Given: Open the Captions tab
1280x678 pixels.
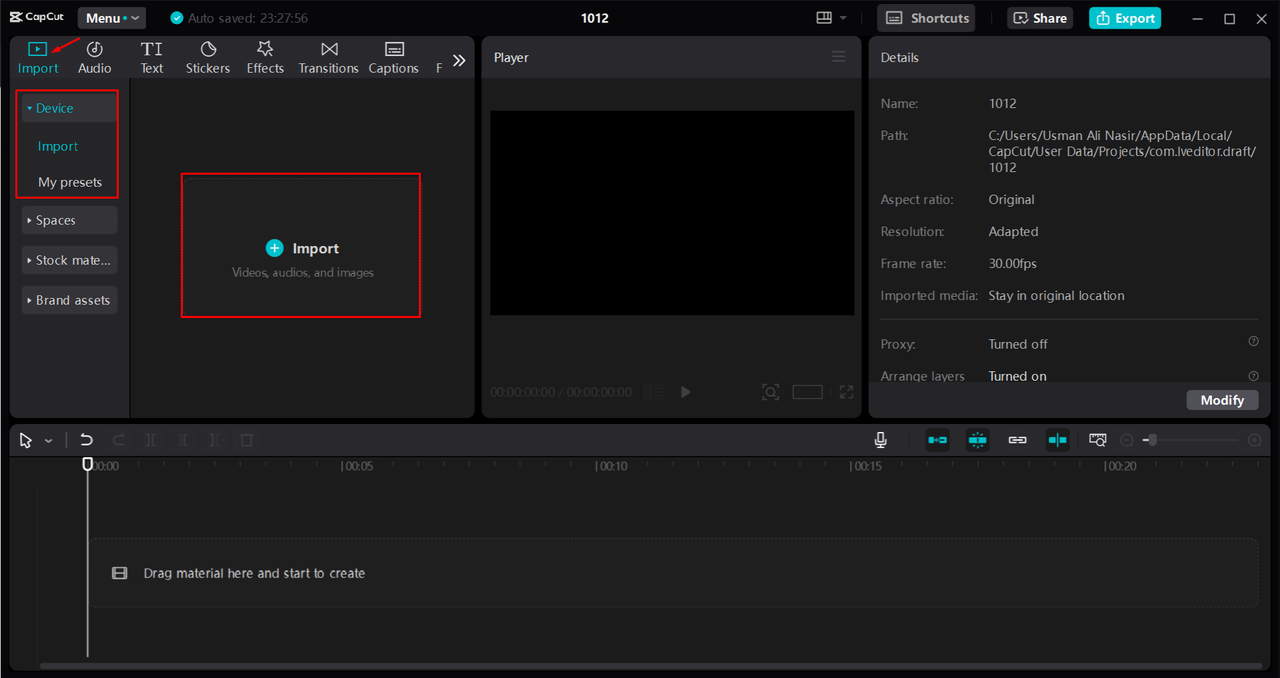Looking at the screenshot, I should tap(394, 58).
